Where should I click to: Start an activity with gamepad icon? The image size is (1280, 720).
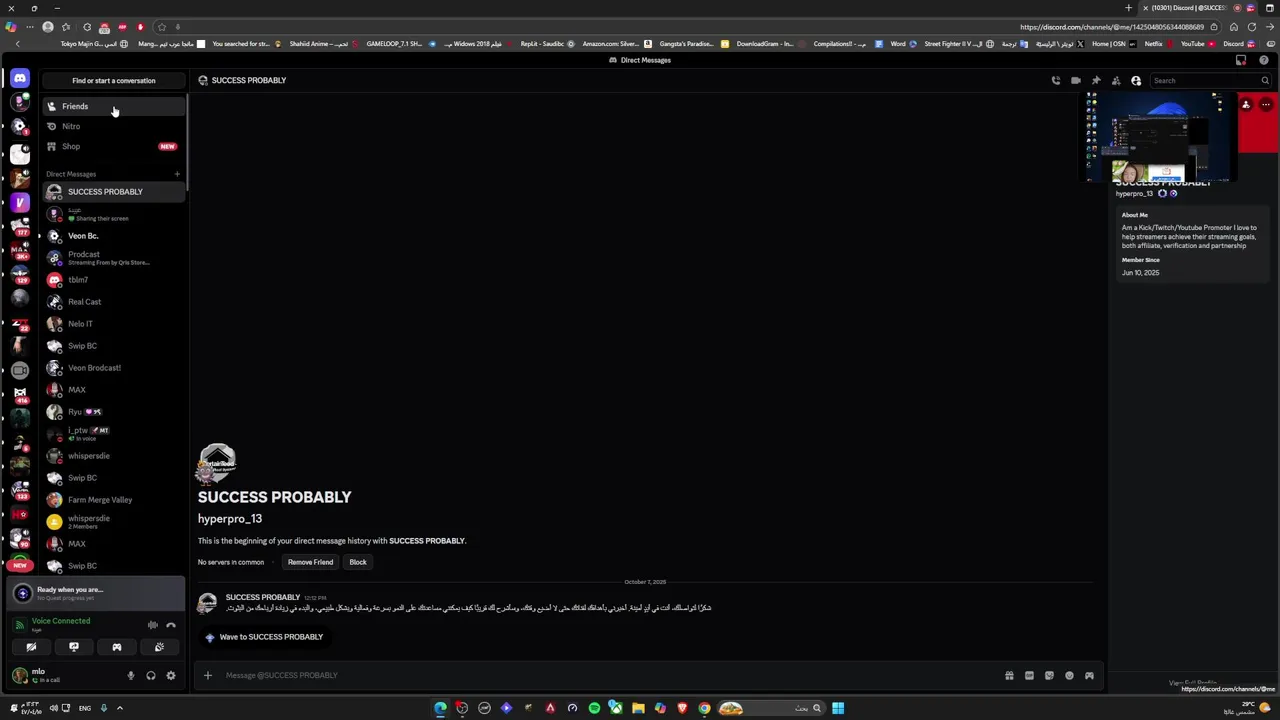click(x=117, y=647)
